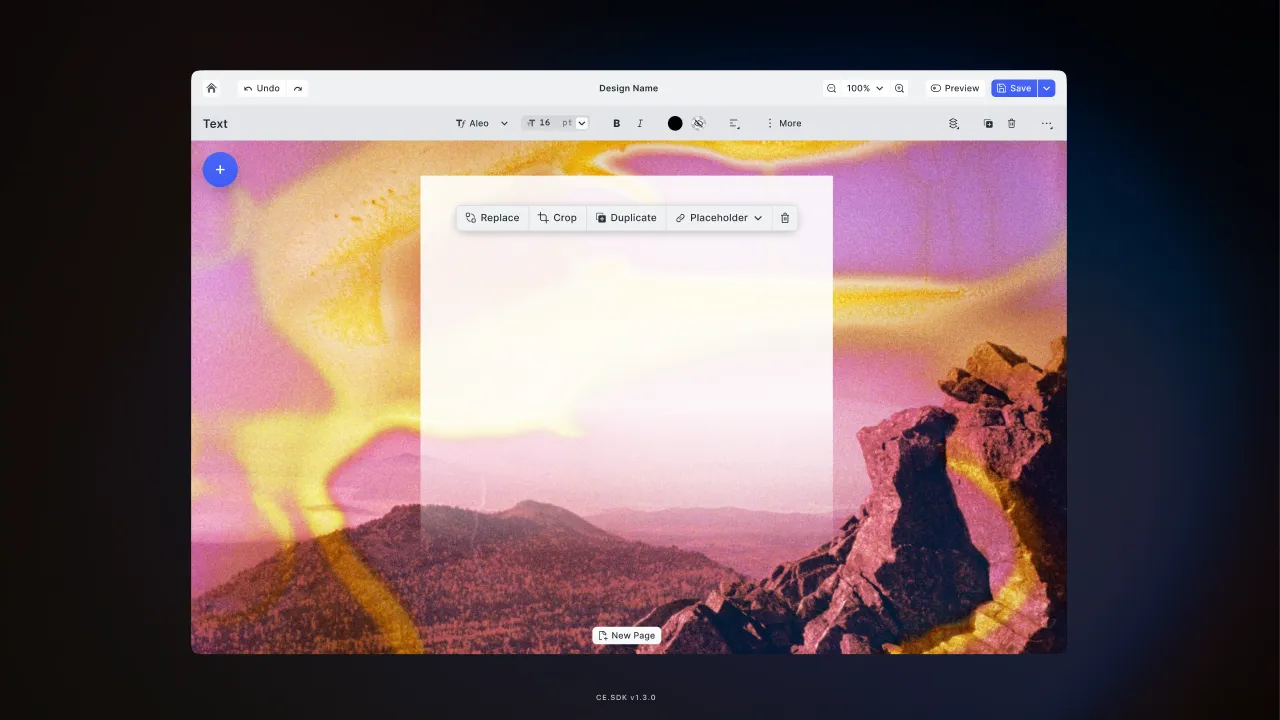Click the Preview button
Image resolution: width=1280 pixels, height=720 pixels.
point(955,88)
